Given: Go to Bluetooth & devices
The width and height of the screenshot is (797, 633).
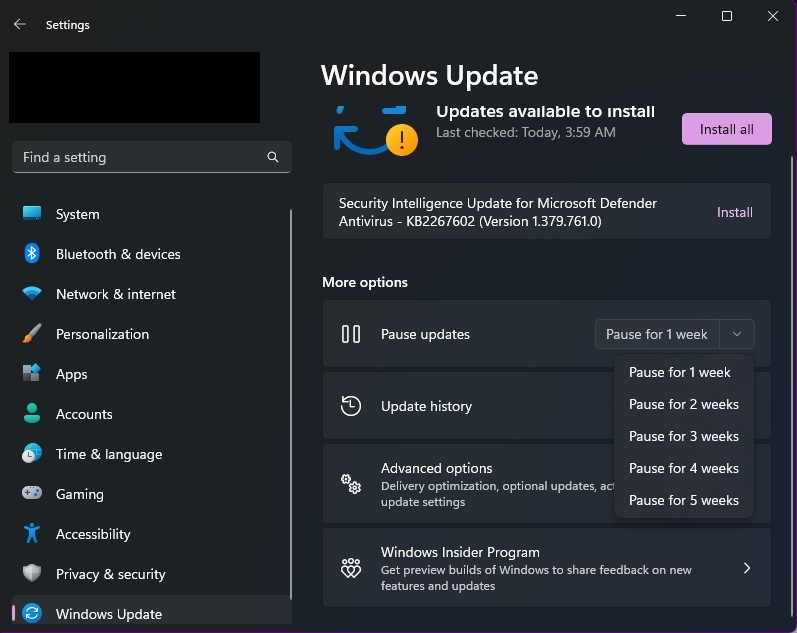Looking at the screenshot, I should [x=151, y=254].
